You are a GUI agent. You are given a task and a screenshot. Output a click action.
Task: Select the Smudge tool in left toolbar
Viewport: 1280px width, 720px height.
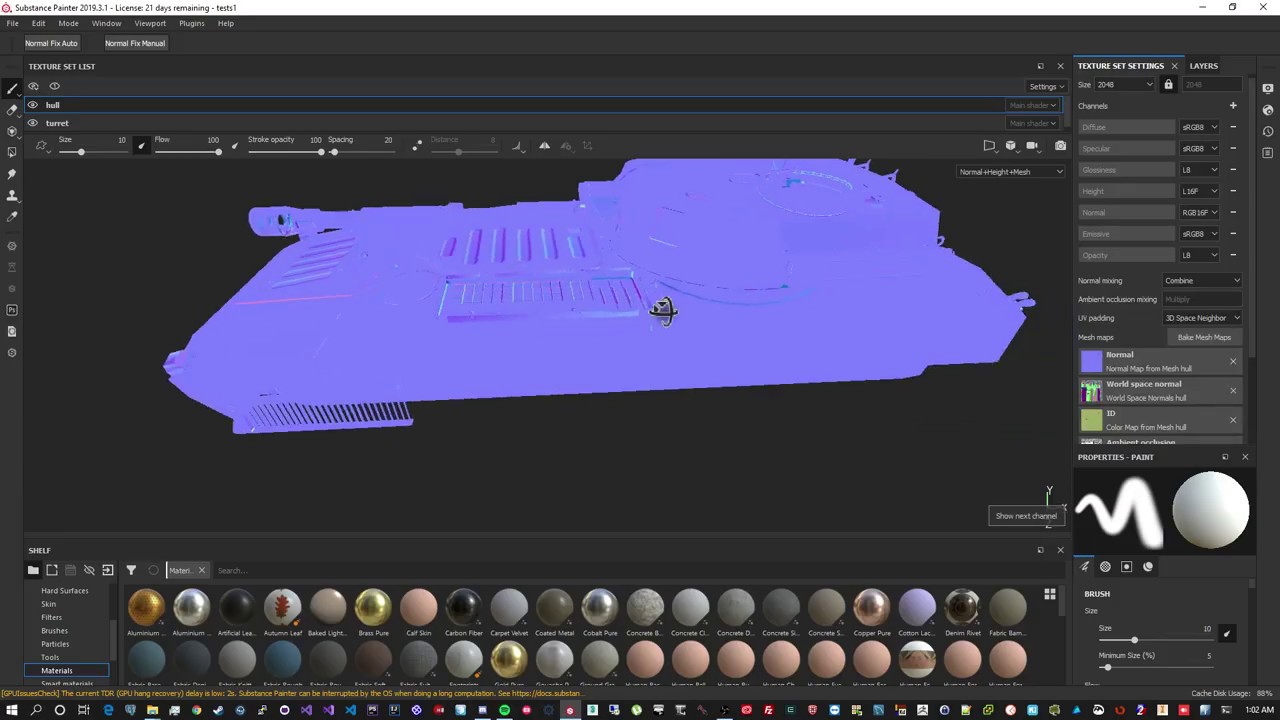(x=12, y=174)
